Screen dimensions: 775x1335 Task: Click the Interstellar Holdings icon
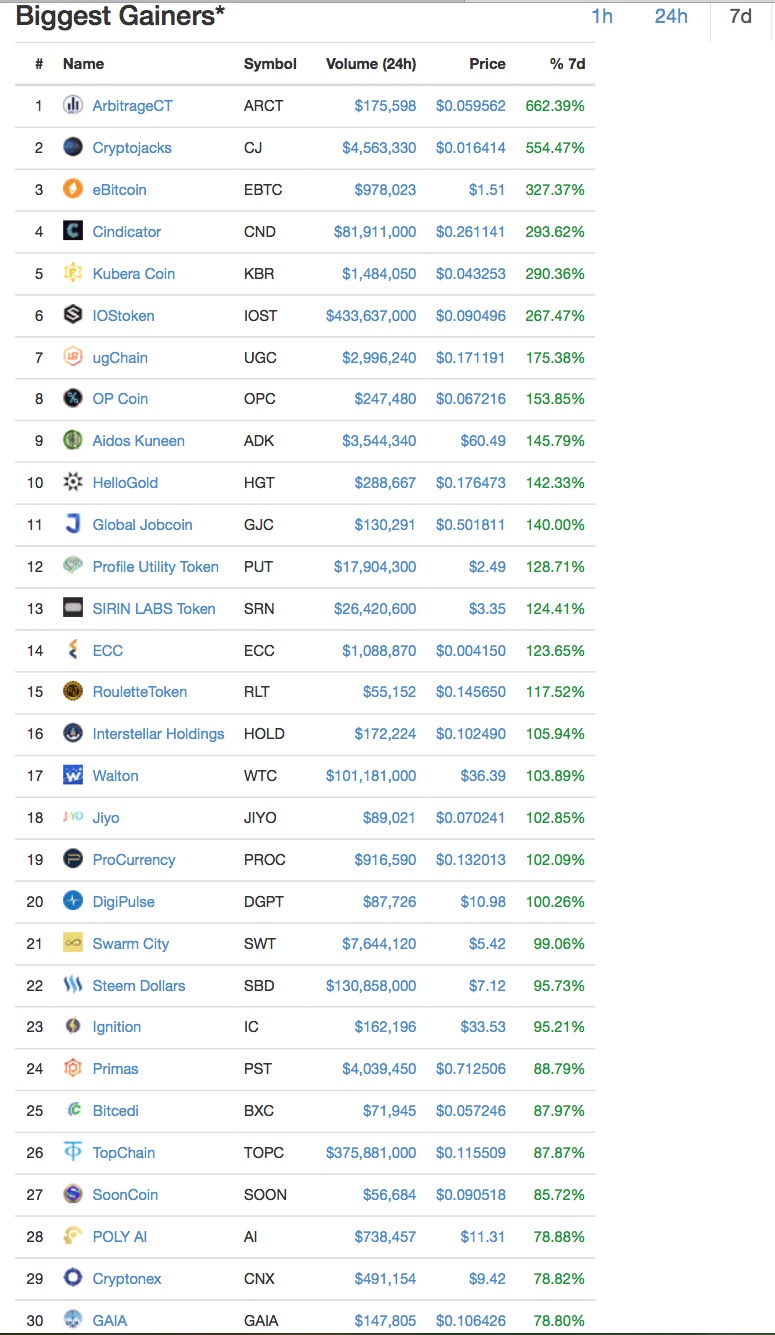pos(73,733)
